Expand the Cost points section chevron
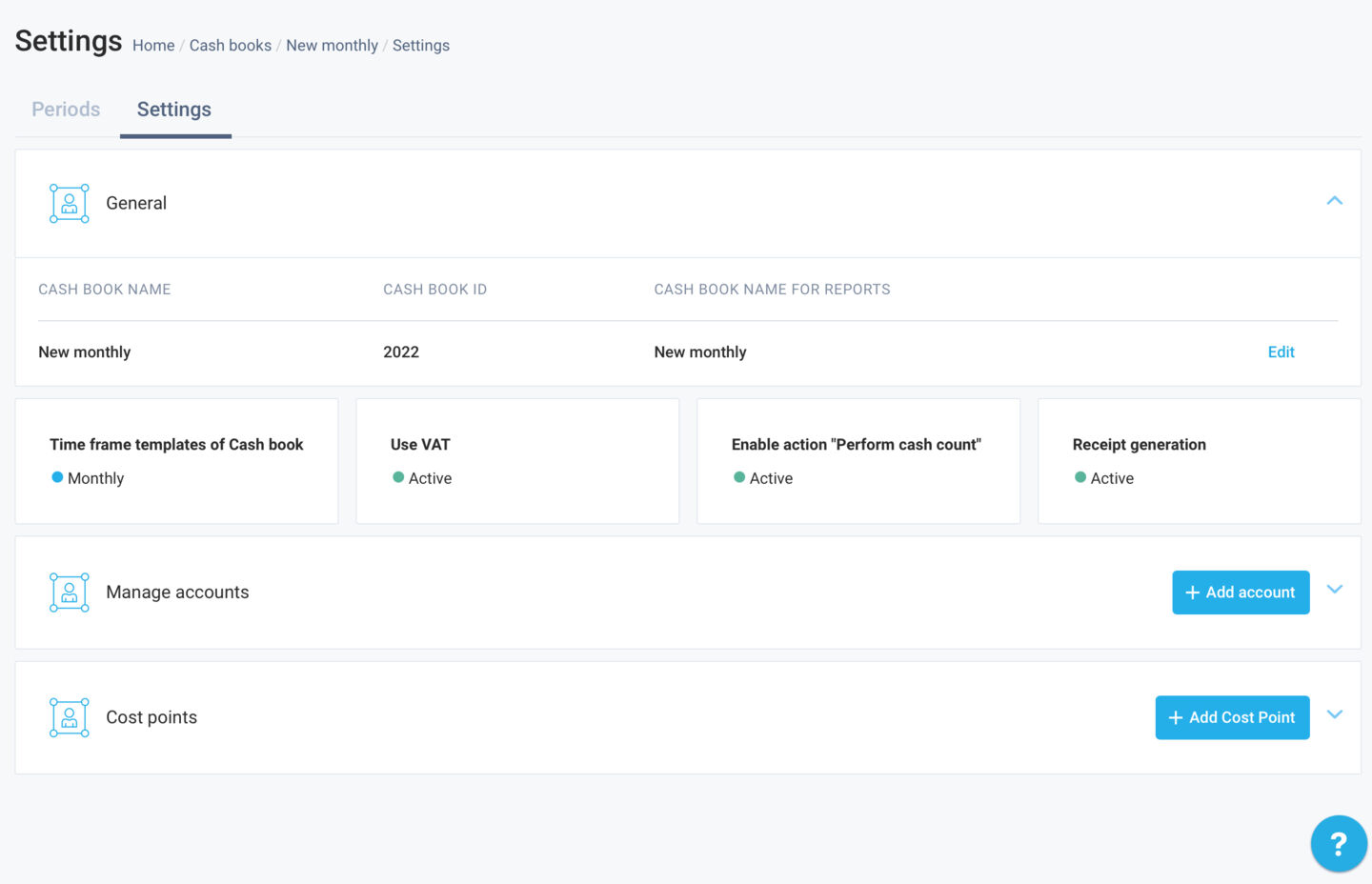 tap(1335, 714)
